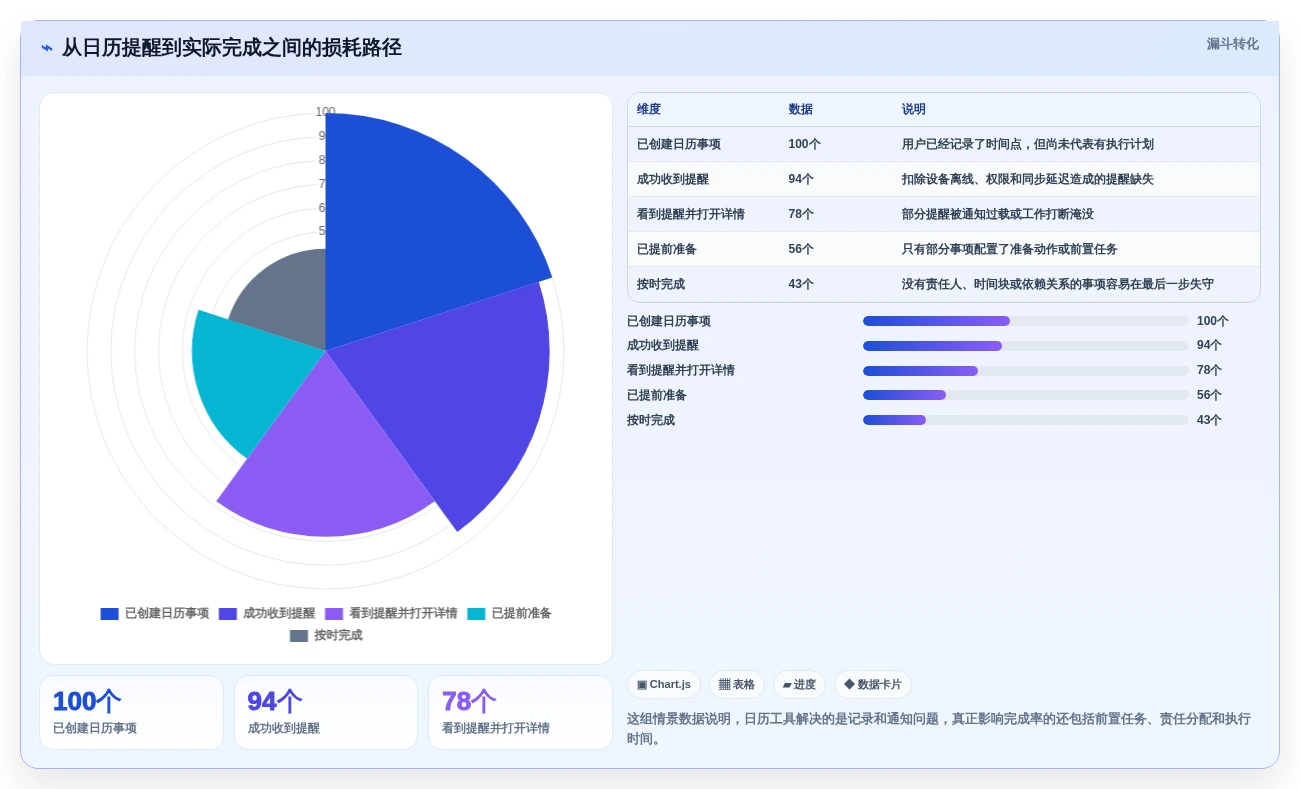
Task: Click the 按时完成 progress bar
Action: pos(1026,420)
